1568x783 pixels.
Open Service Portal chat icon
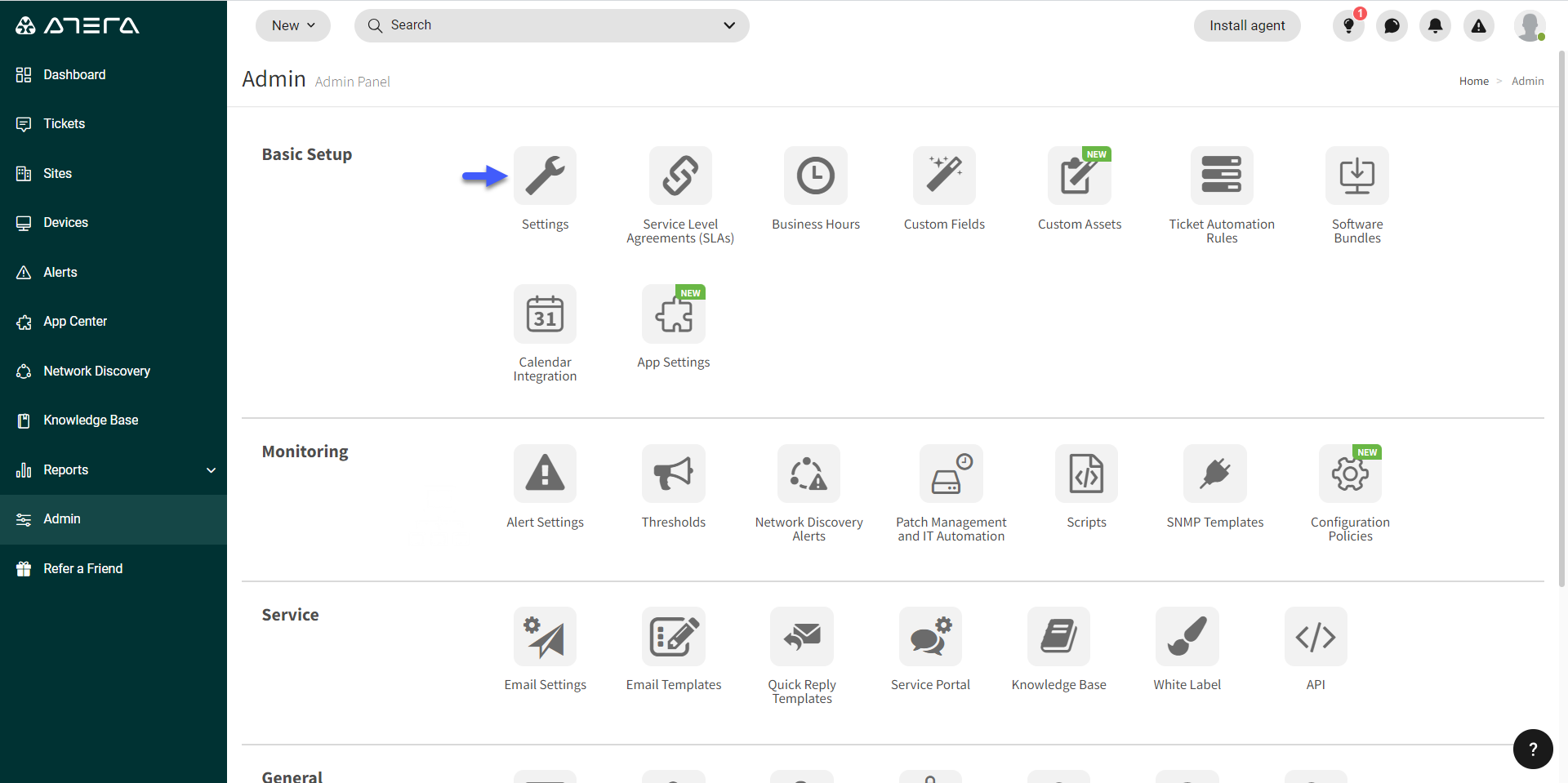[x=930, y=636]
